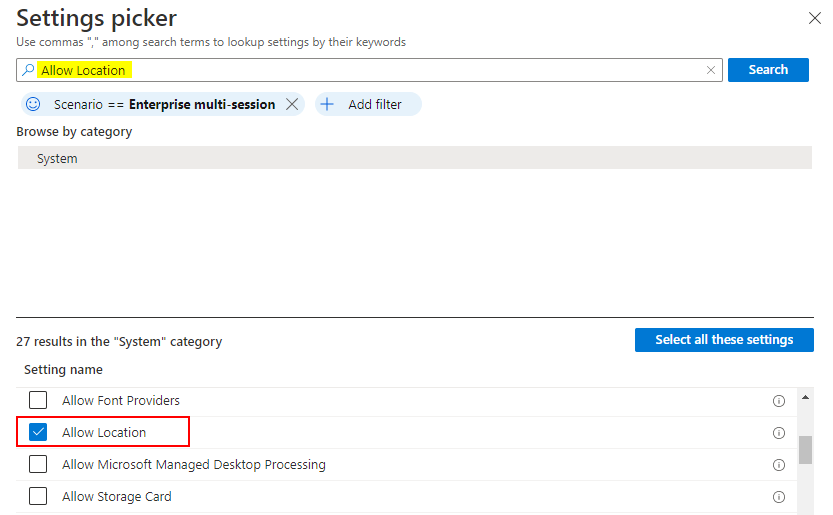Close the Settings picker panel
The image size is (833, 515).
tap(814, 17)
